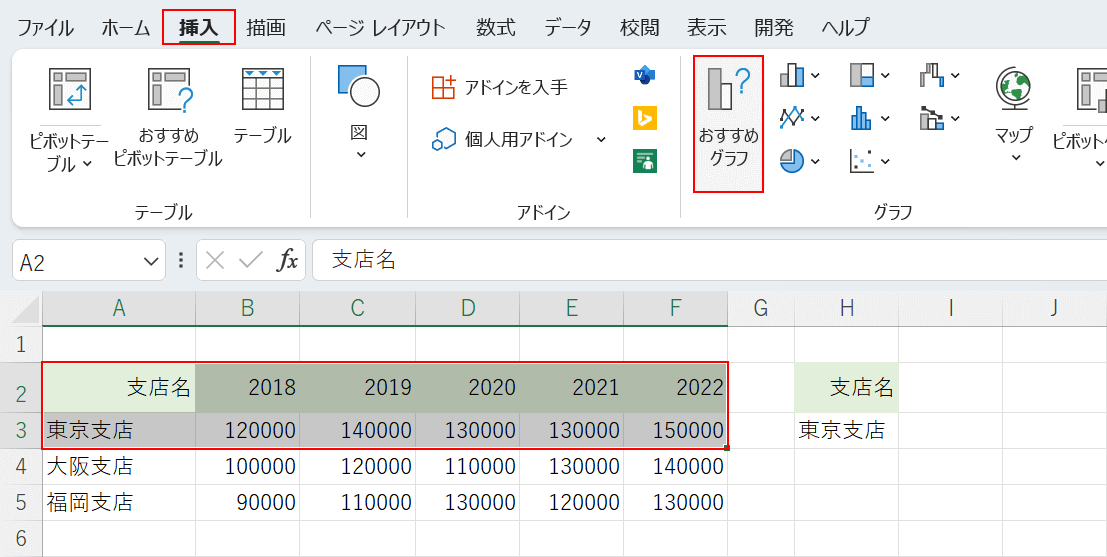This screenshot has height=557, width=1107.
Task: Open the Bing Maps add-in
Action: tap(645, 118)
